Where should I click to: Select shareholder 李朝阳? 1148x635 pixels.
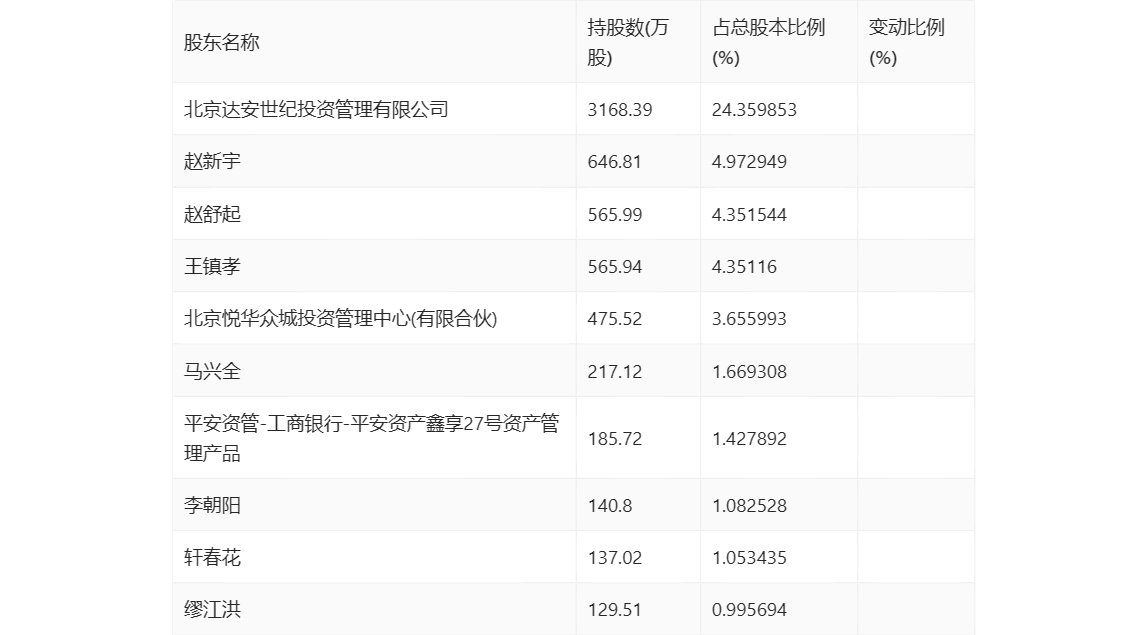click(212, 505)
